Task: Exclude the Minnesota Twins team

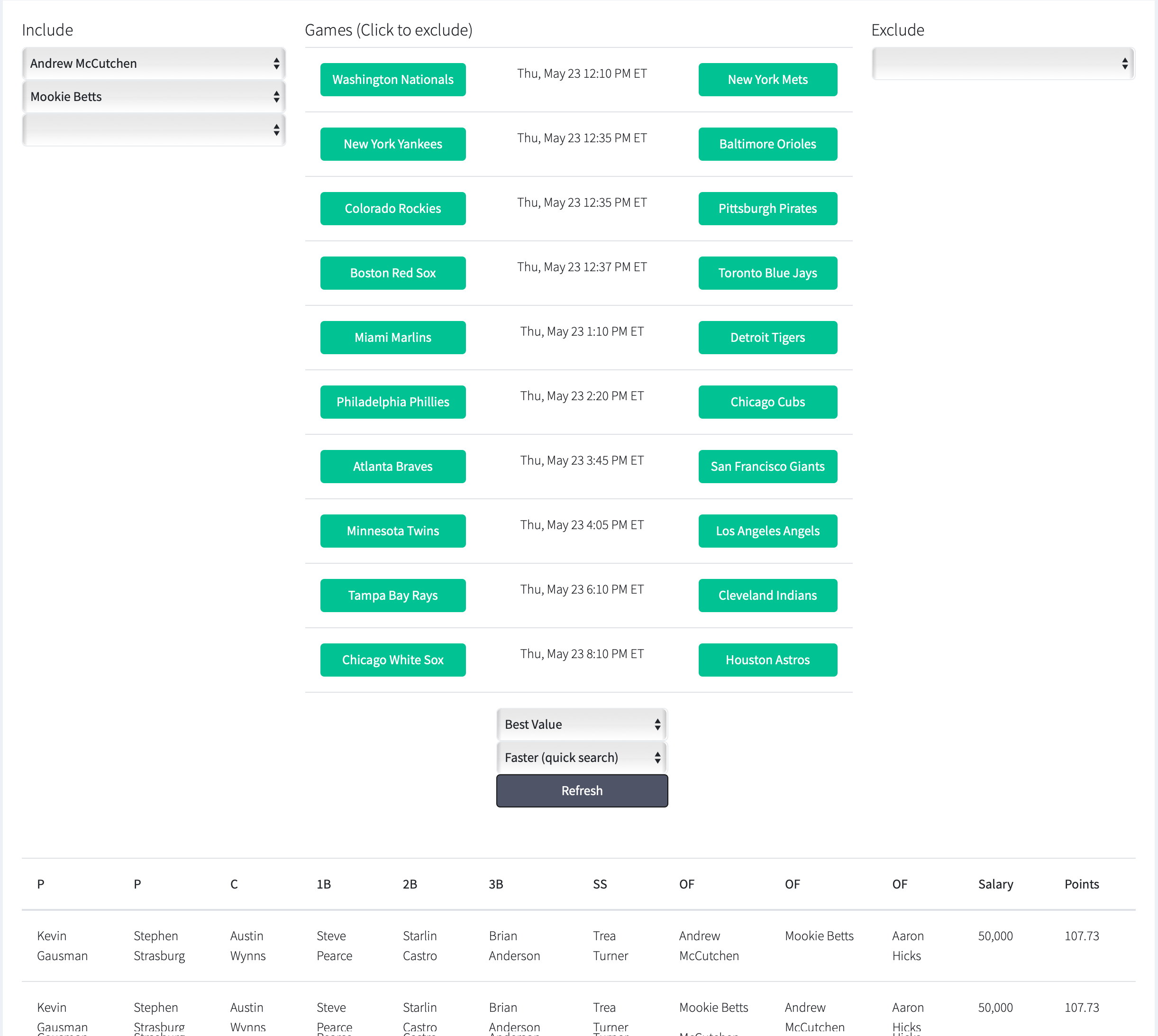Action: (x=392, y=531)
